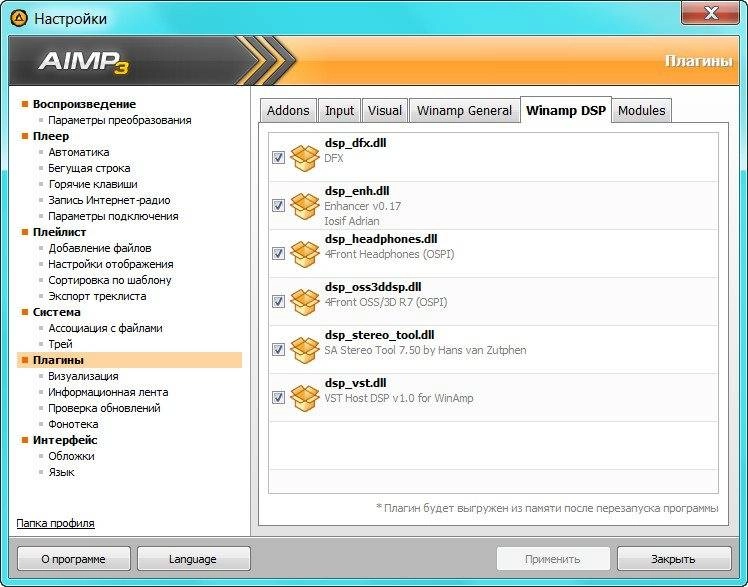The width and height of the screenshot is (748, 587).
Task: Click the AIMP3 logo in the header
Action: pyautogui.click(x=83, y=62)
